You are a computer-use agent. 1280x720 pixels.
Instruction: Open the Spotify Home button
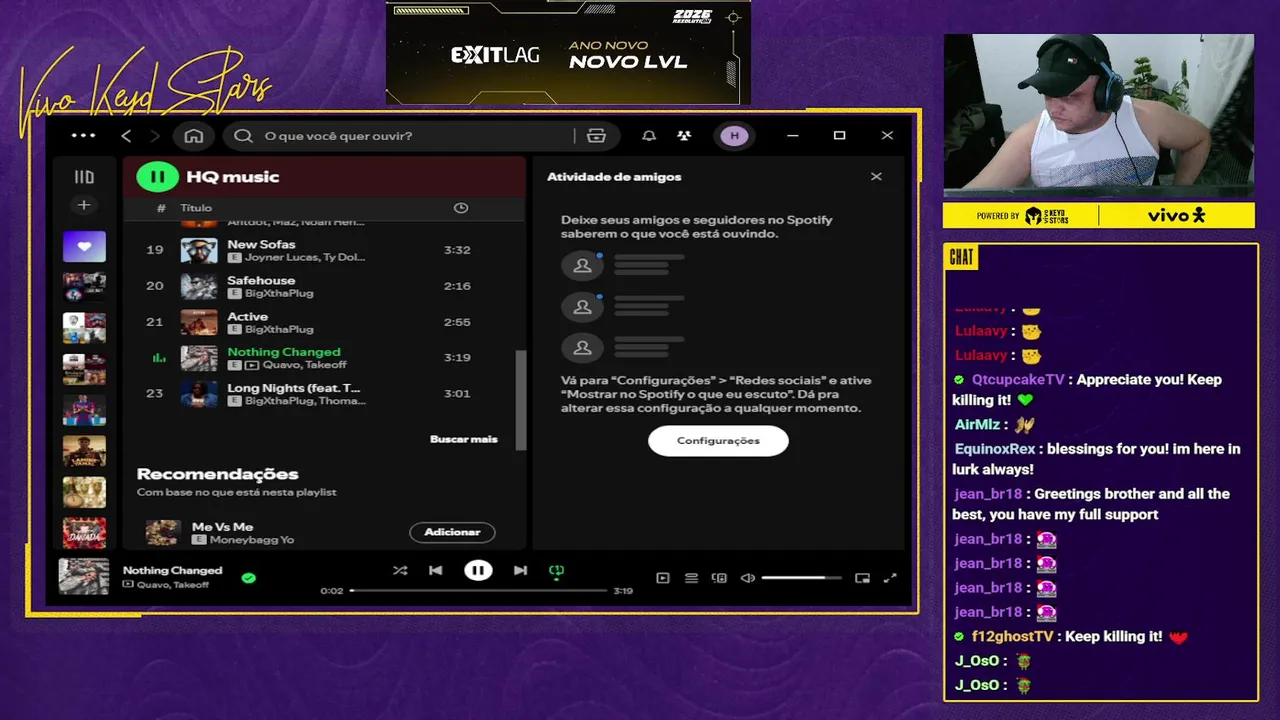194,136
